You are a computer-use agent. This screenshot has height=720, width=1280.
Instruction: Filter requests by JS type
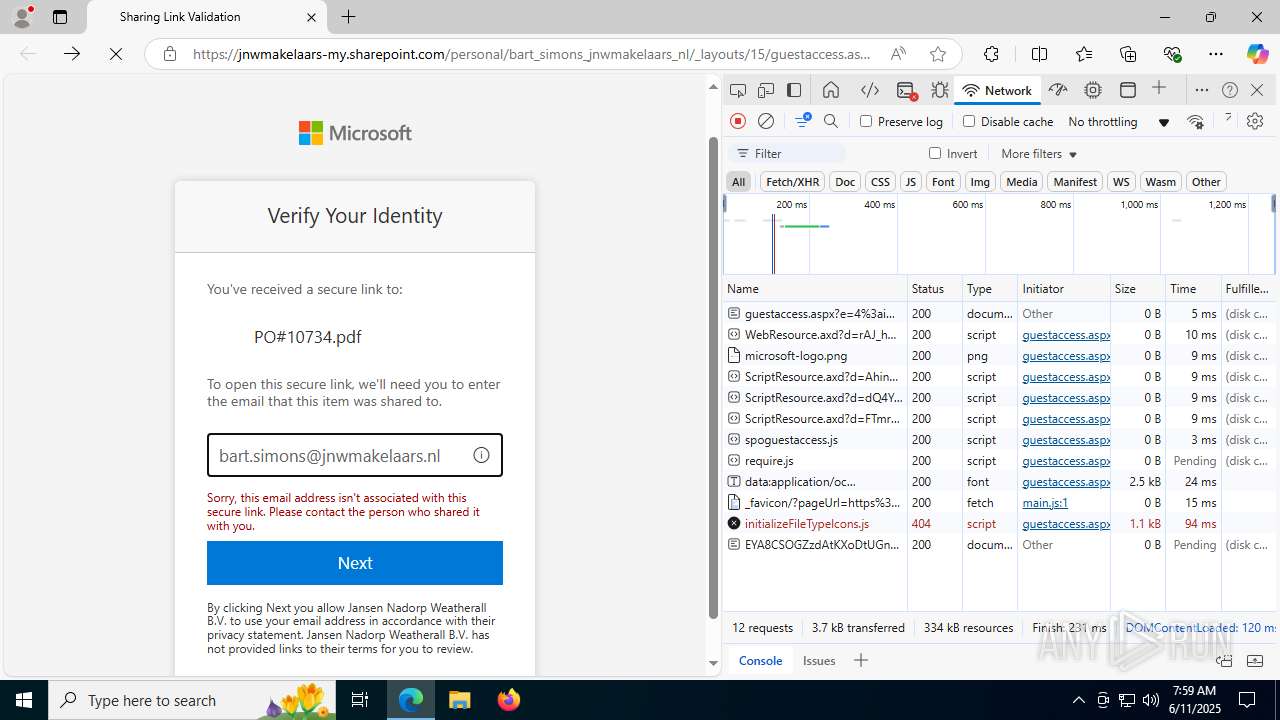(910, 181)
